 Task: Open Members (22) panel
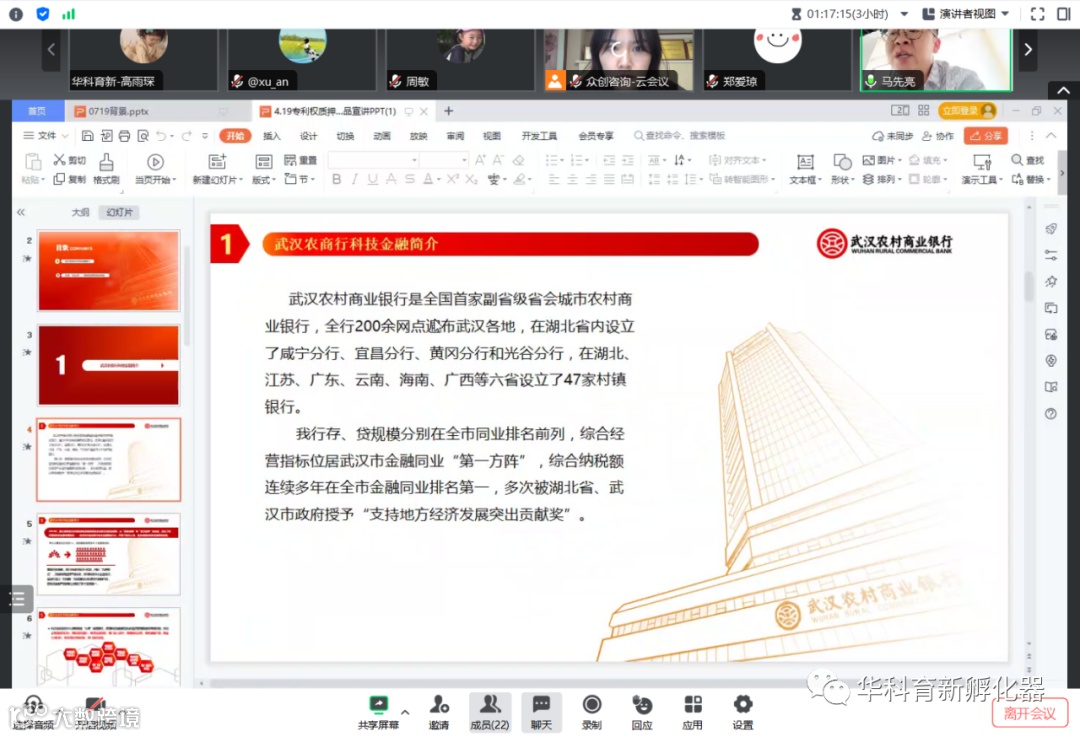click(x=490, y=712)
